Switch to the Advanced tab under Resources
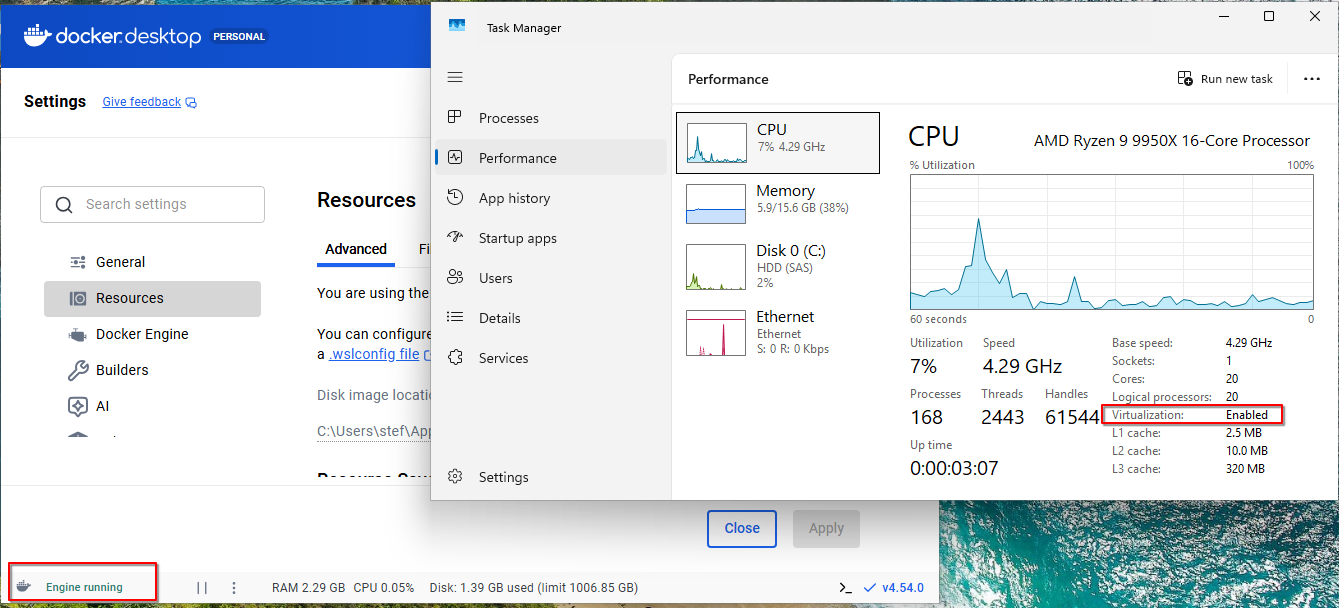 [x=355, y=250]
